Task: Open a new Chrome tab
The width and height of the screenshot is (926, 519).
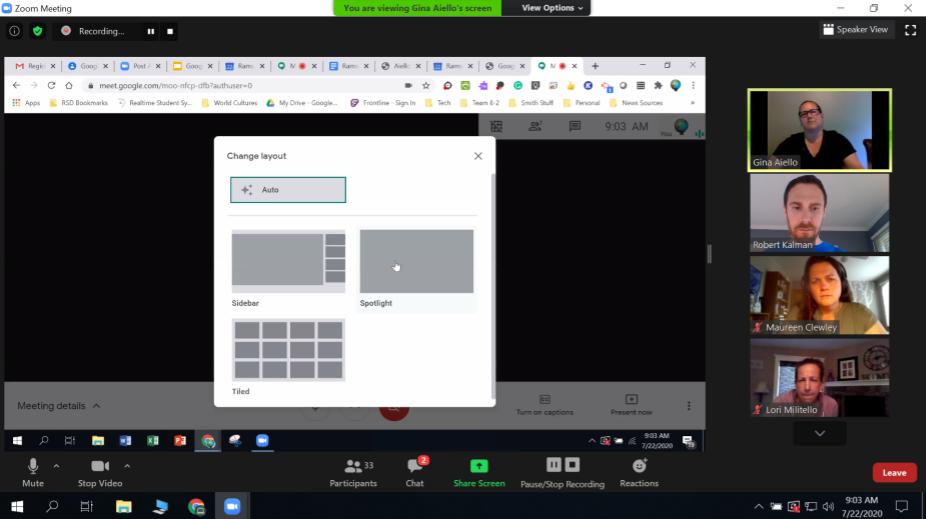Action: [x=595, y=66]
